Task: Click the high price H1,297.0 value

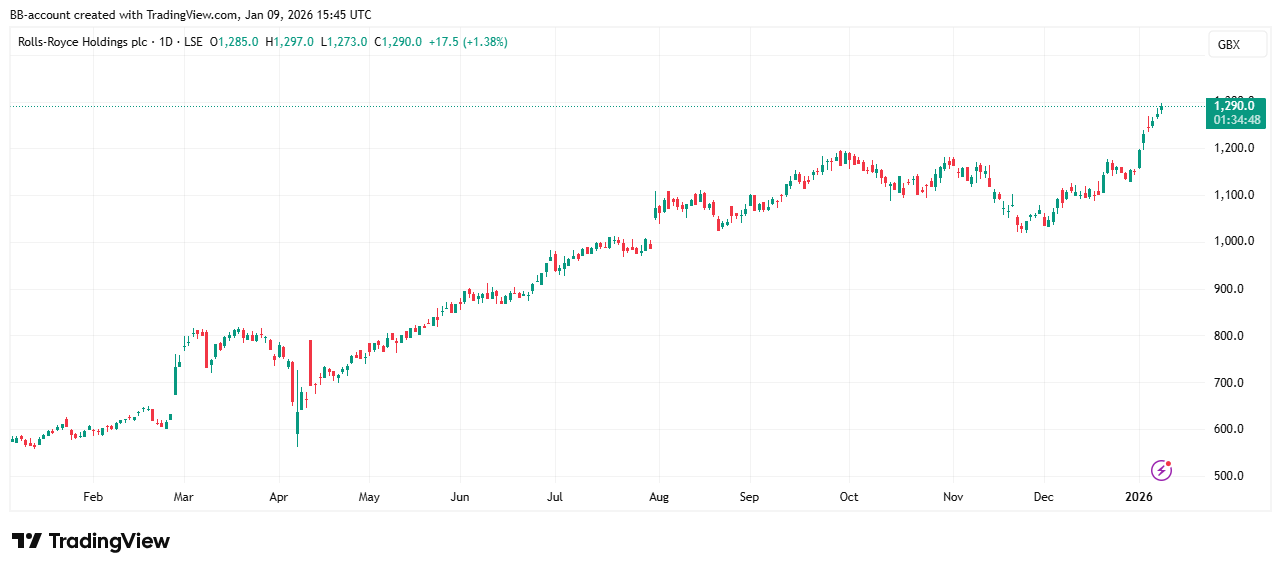Action: pyautogui.click(x=290, y=42)
